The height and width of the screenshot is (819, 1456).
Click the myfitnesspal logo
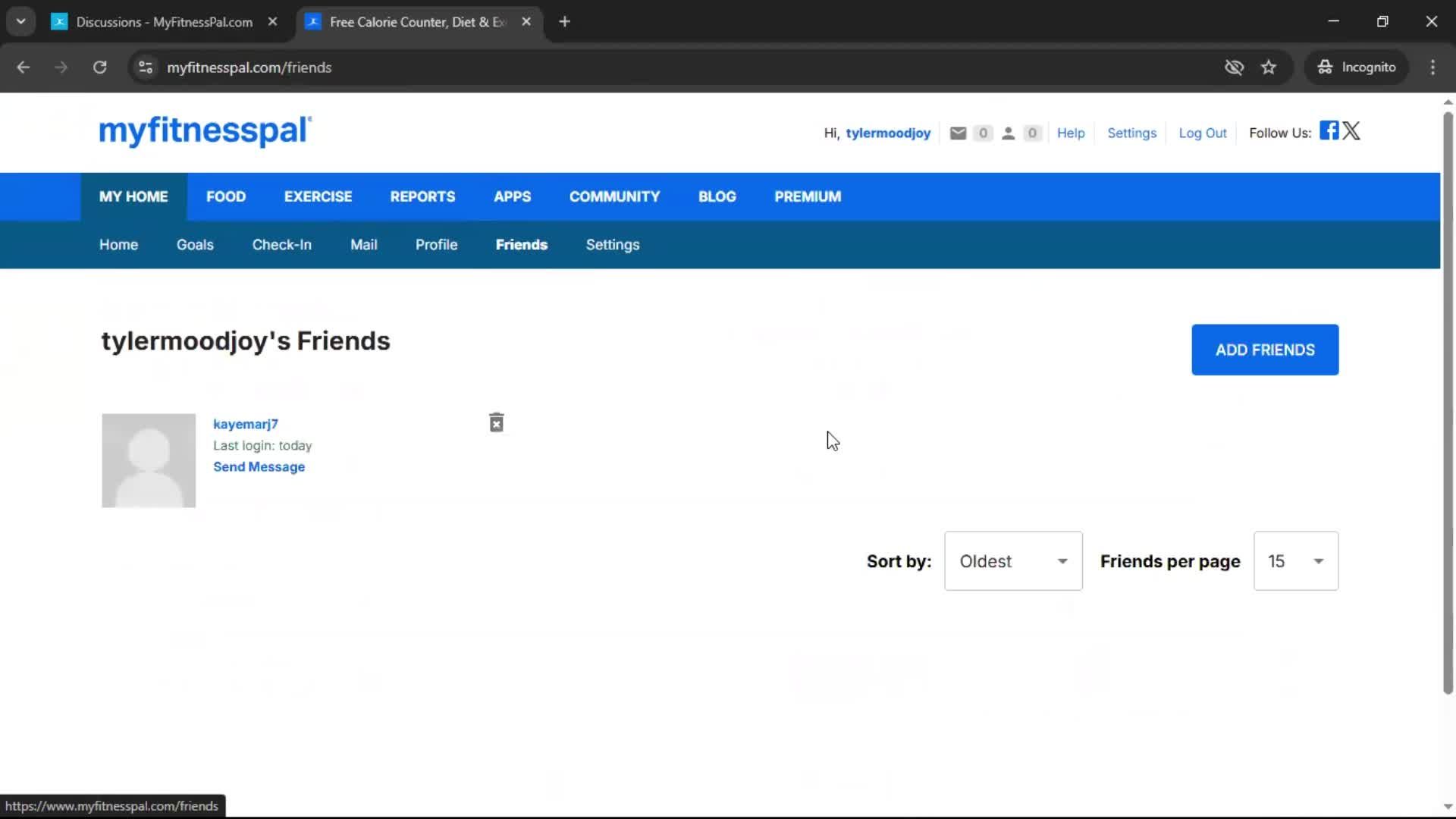(205, 131)
